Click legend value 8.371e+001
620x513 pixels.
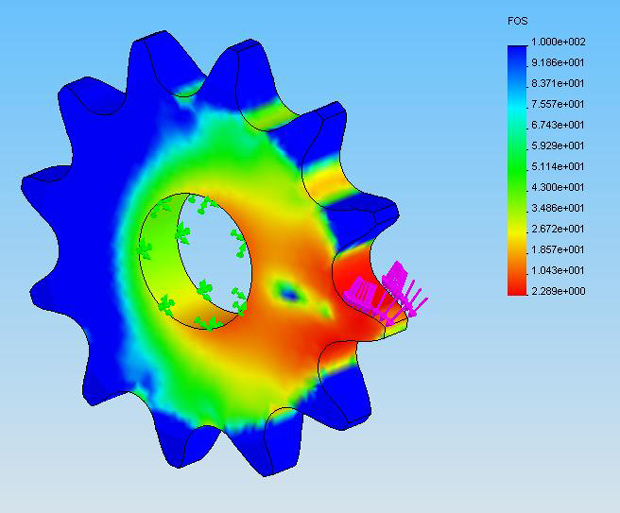[x=558, y=83]
